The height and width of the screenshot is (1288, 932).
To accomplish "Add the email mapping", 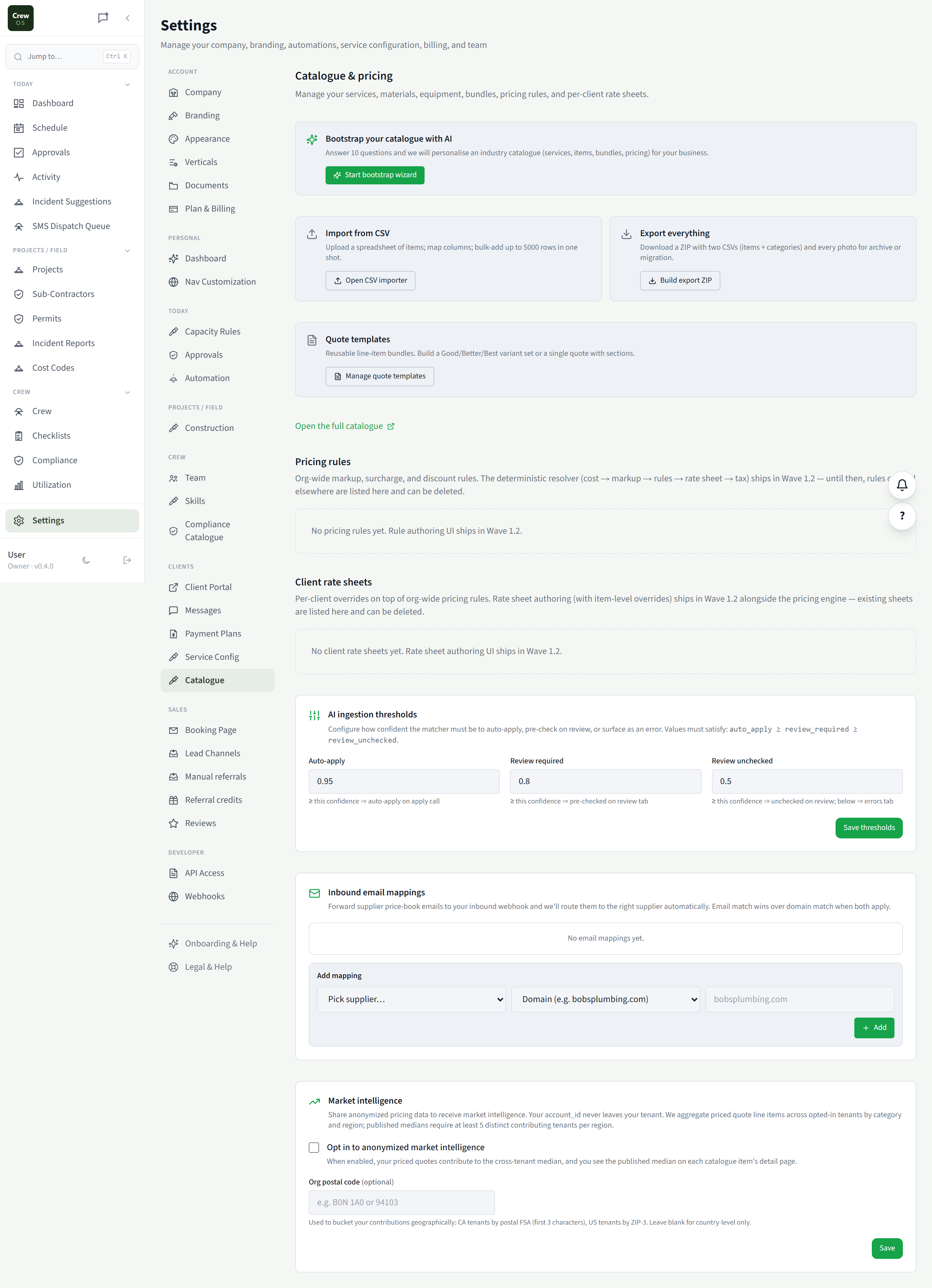I will click(874, 1028).
